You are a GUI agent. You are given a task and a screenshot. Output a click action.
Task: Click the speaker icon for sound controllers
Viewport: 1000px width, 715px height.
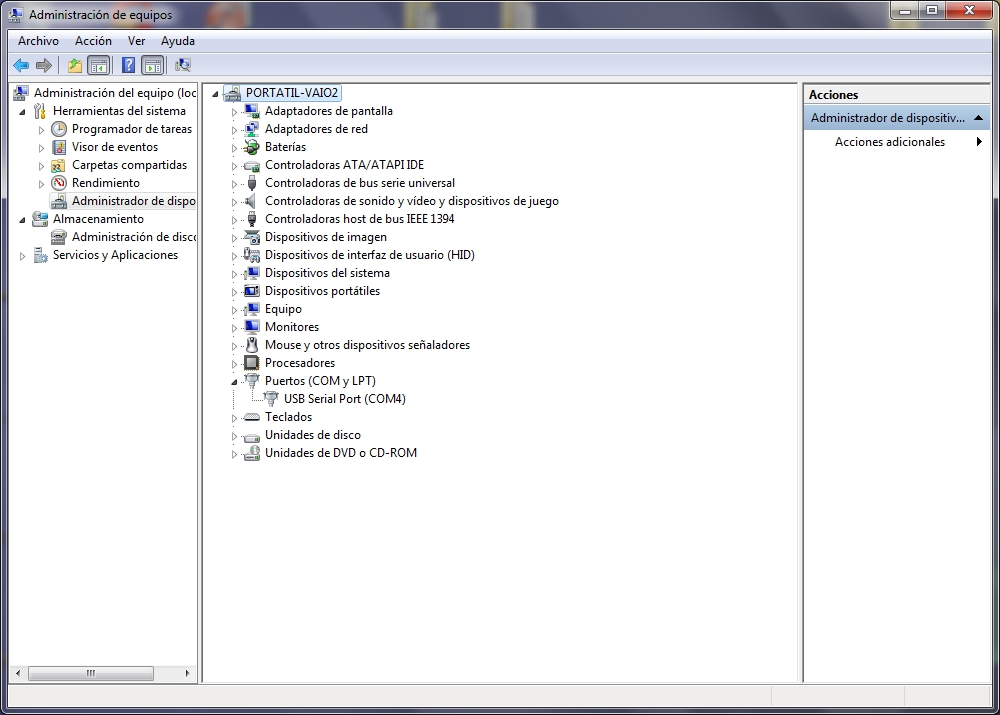point(253,201)
